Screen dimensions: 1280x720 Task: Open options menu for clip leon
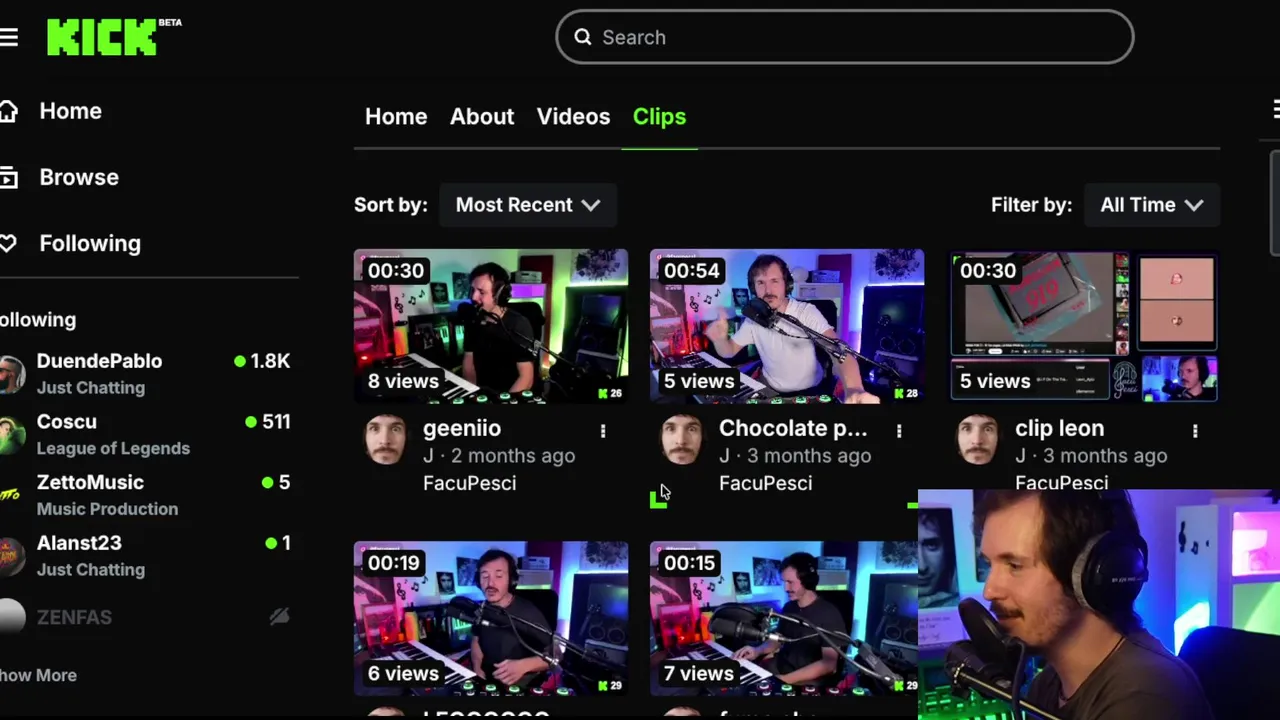pyautogui.click(x=1195, y=431)
